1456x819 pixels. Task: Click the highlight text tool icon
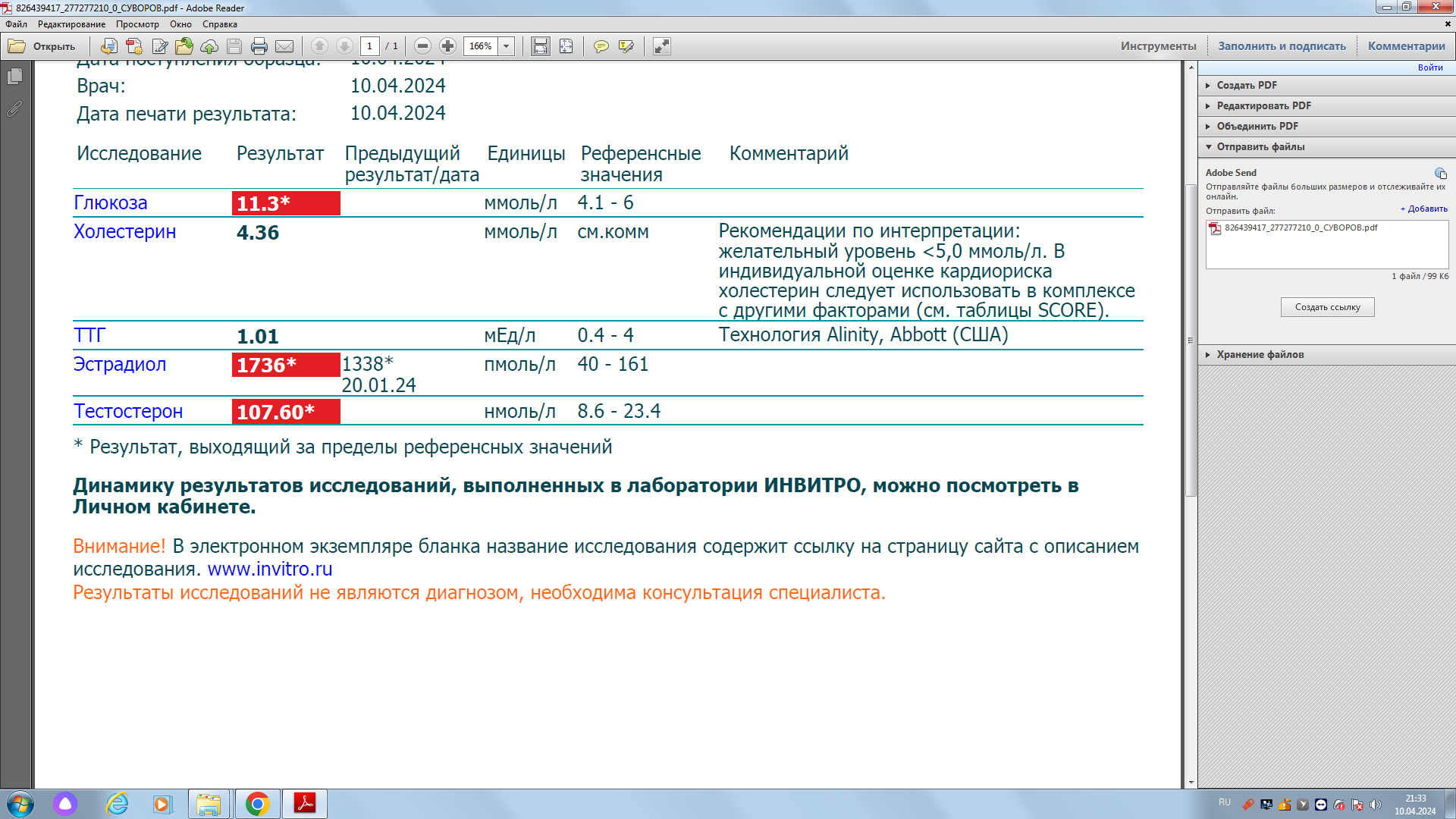pyautogui.click(x=626, y=46)
